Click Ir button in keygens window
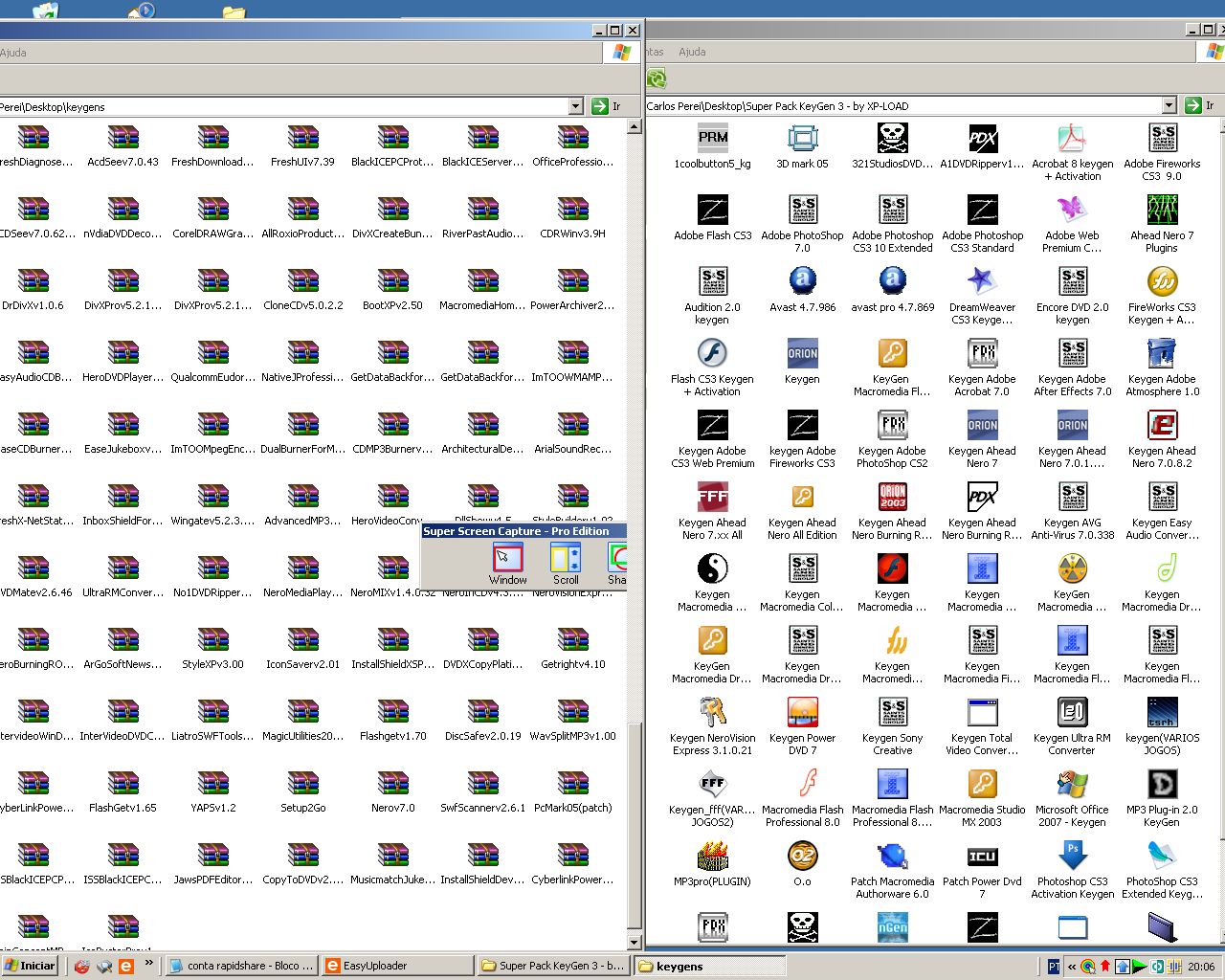The image size is (1225, 980). tap(606, 106)
